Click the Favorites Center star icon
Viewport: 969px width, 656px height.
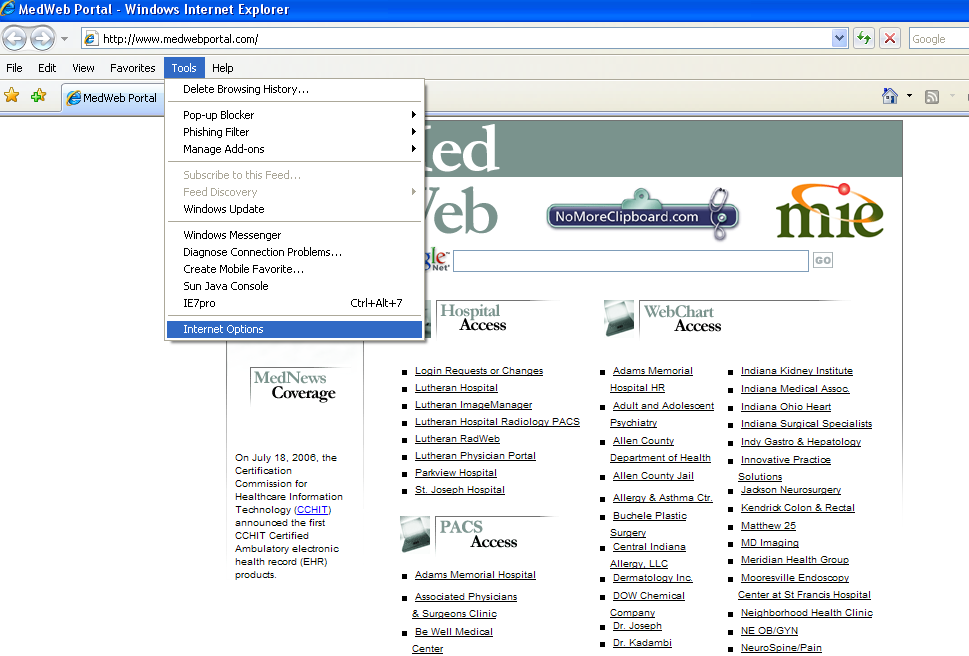pos(12,96)
